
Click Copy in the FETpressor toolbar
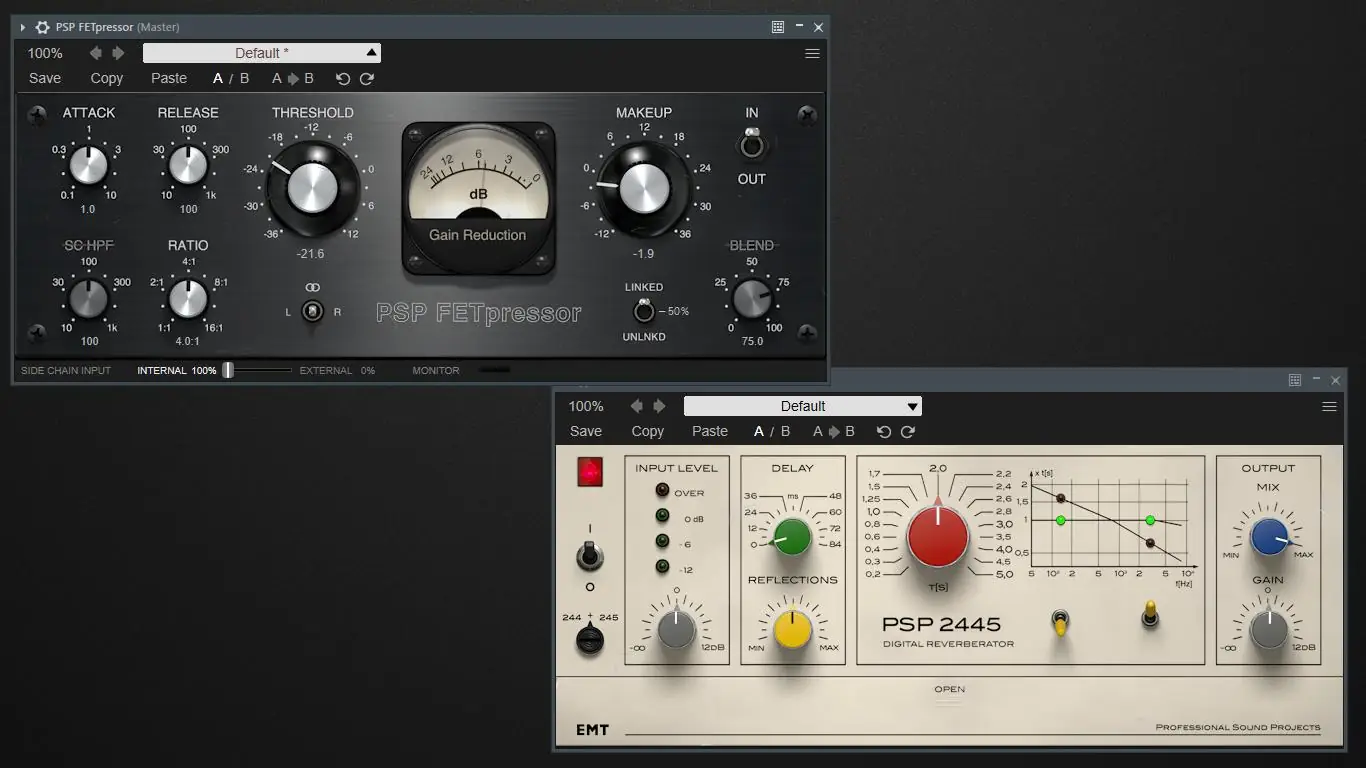click(107, 78)
